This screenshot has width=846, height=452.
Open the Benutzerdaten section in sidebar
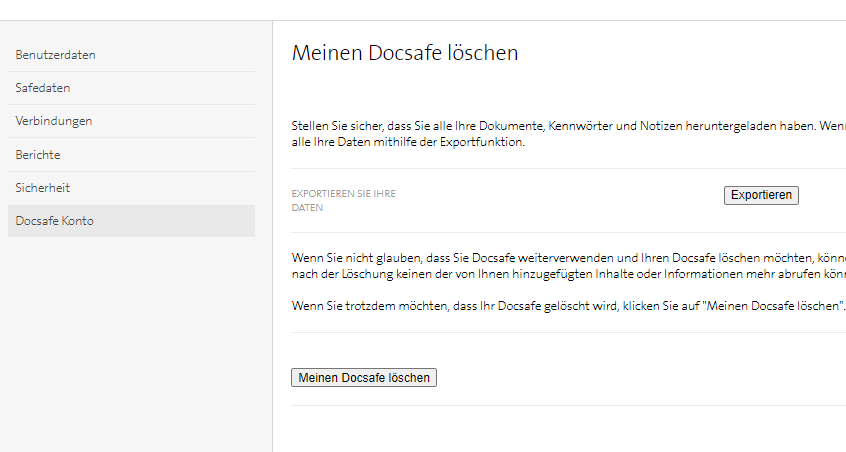coord(55,54)
